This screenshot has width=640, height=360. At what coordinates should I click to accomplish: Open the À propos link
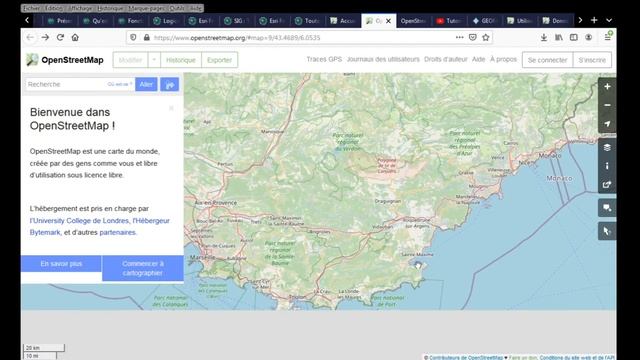point(503,59)
